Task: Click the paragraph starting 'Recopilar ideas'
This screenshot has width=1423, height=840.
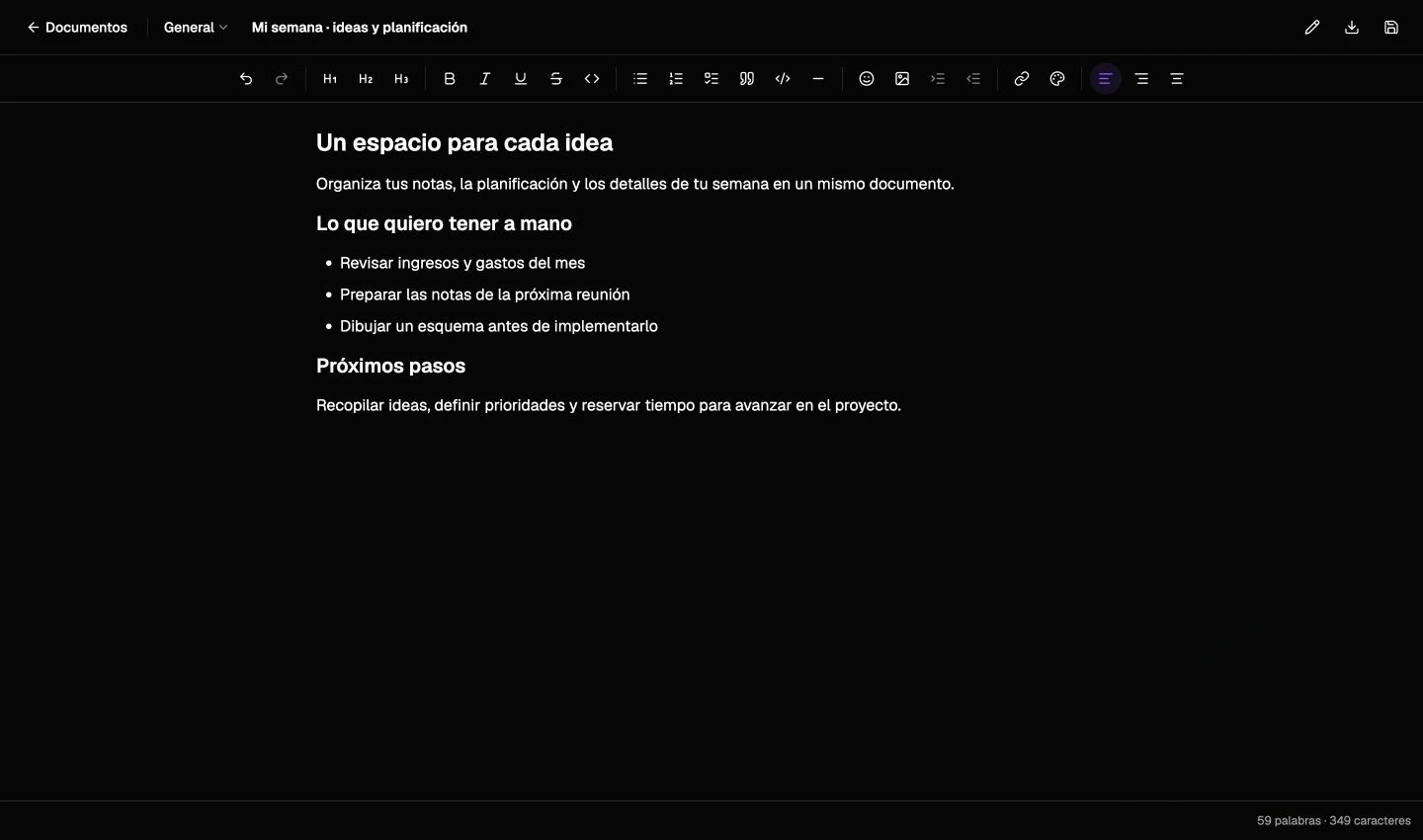Action: click(609, 405)
